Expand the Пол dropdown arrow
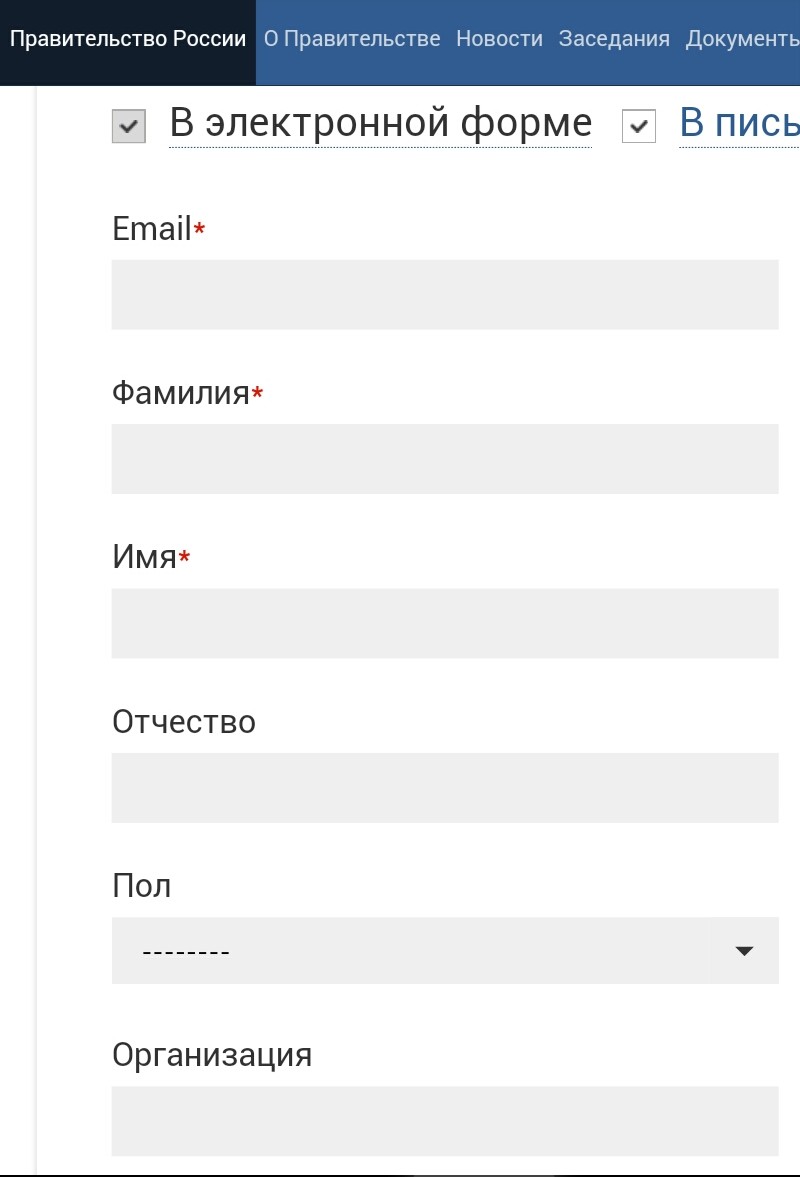This screenshot has height=1177, width=800. coord(743,951)
